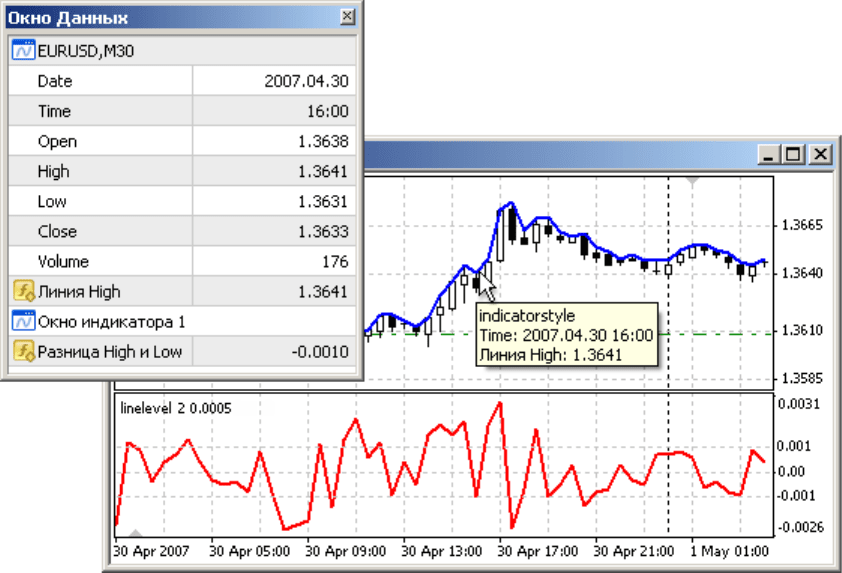Image resolution: width=842 pixels, height=573 pixels.
Task: Maximize the chart window
Action: (x=794, y=154)
